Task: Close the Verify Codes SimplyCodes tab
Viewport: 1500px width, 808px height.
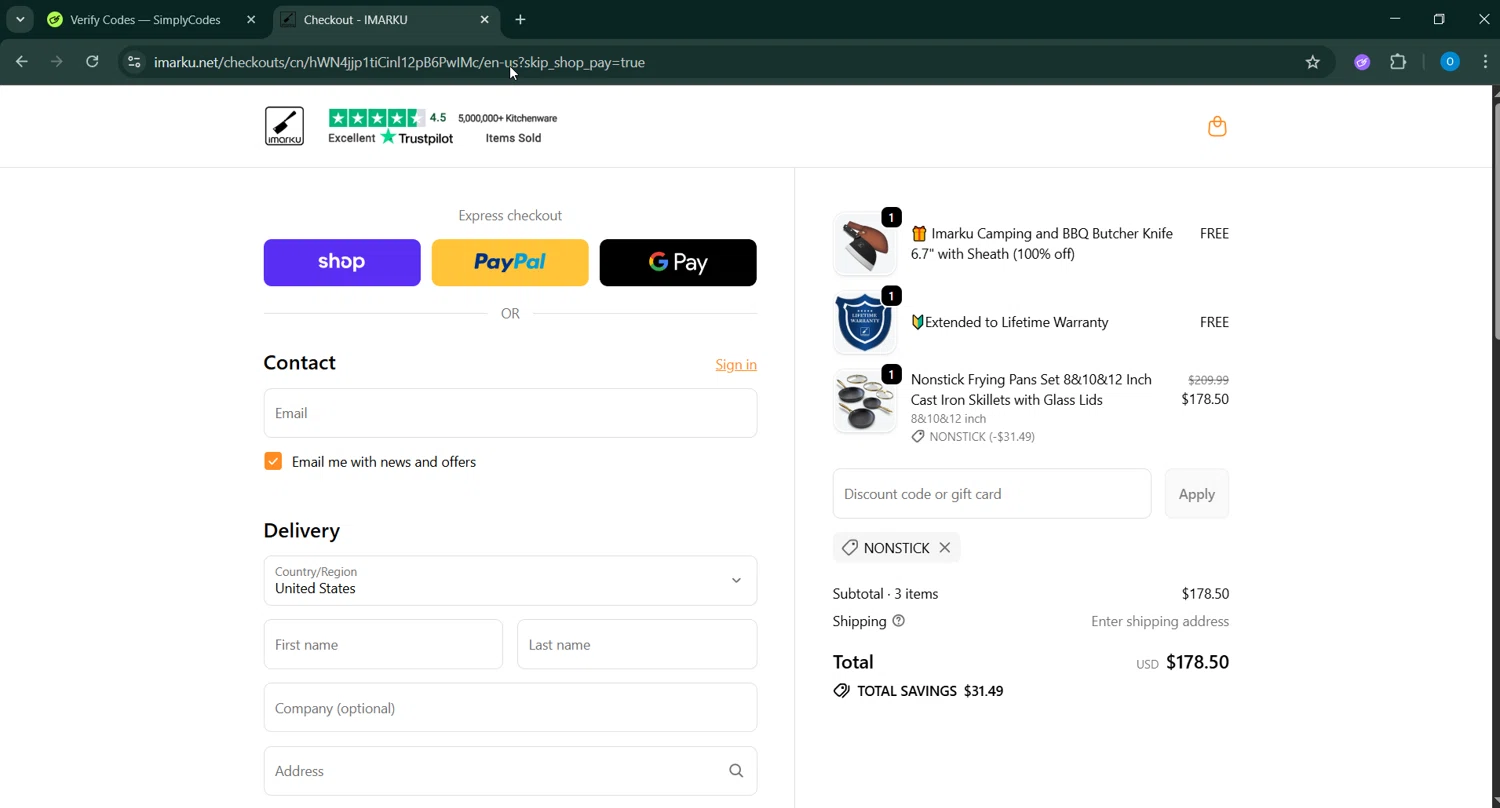Action: [x=251, y=19]
